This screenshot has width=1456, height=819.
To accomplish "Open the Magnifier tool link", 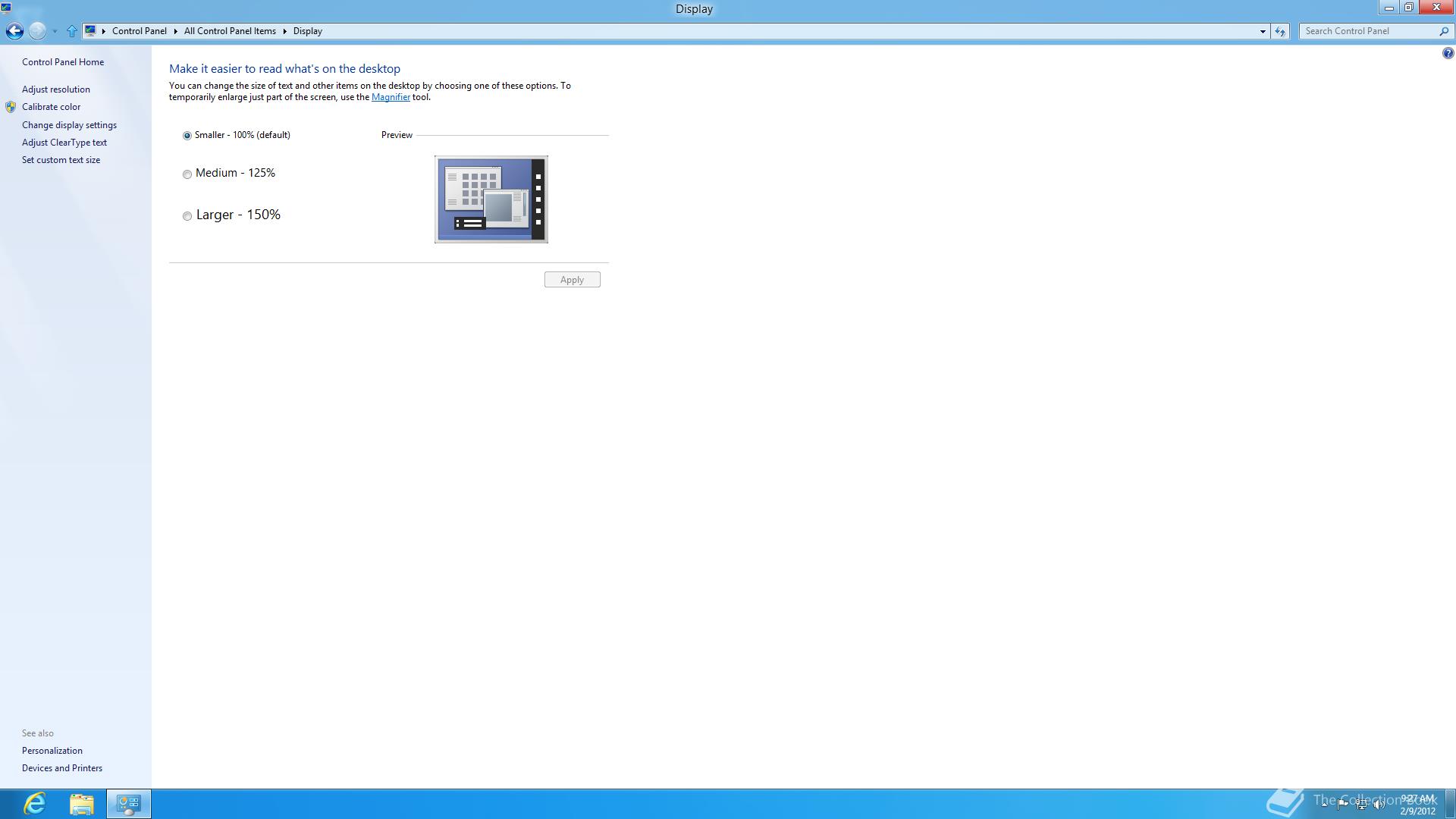I will (391, 97).
